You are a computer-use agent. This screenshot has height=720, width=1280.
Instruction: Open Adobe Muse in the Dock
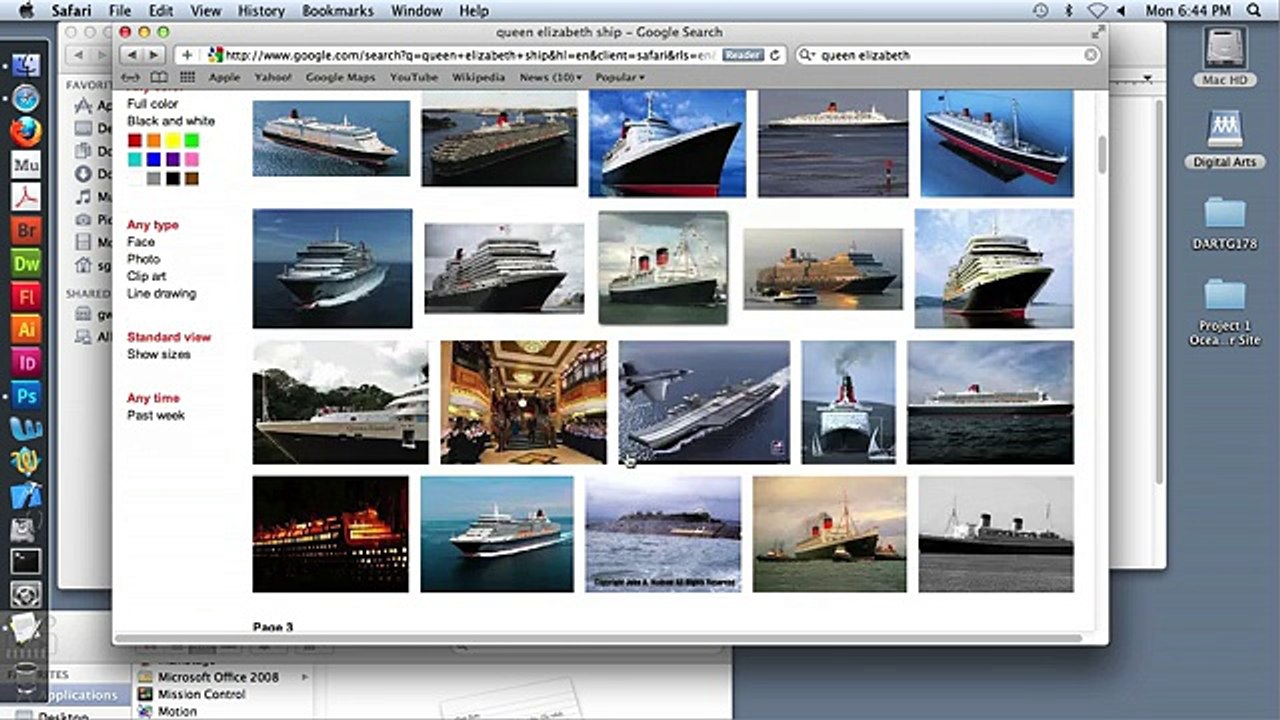(x=26, y=164)
